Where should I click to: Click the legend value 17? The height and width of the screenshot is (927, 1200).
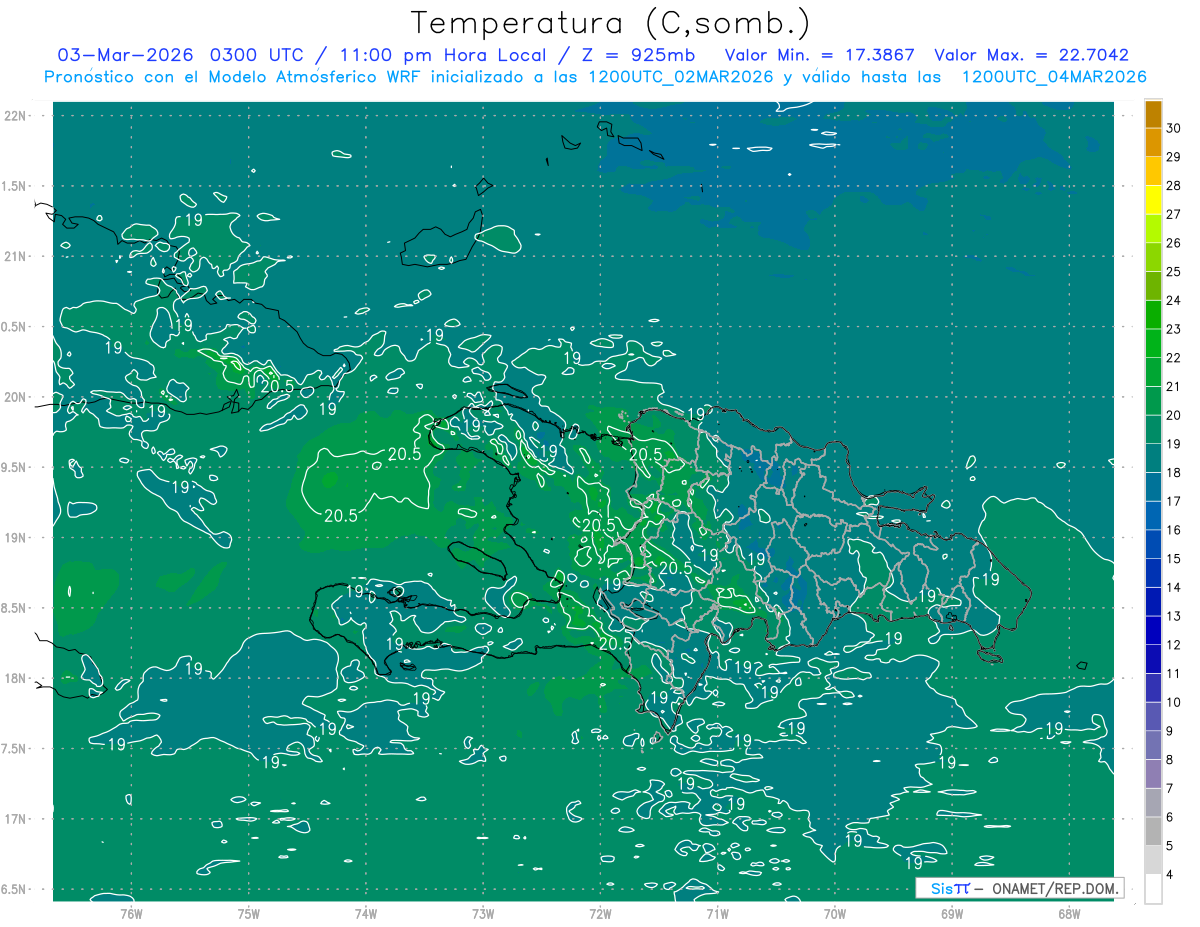(1174, 501)
